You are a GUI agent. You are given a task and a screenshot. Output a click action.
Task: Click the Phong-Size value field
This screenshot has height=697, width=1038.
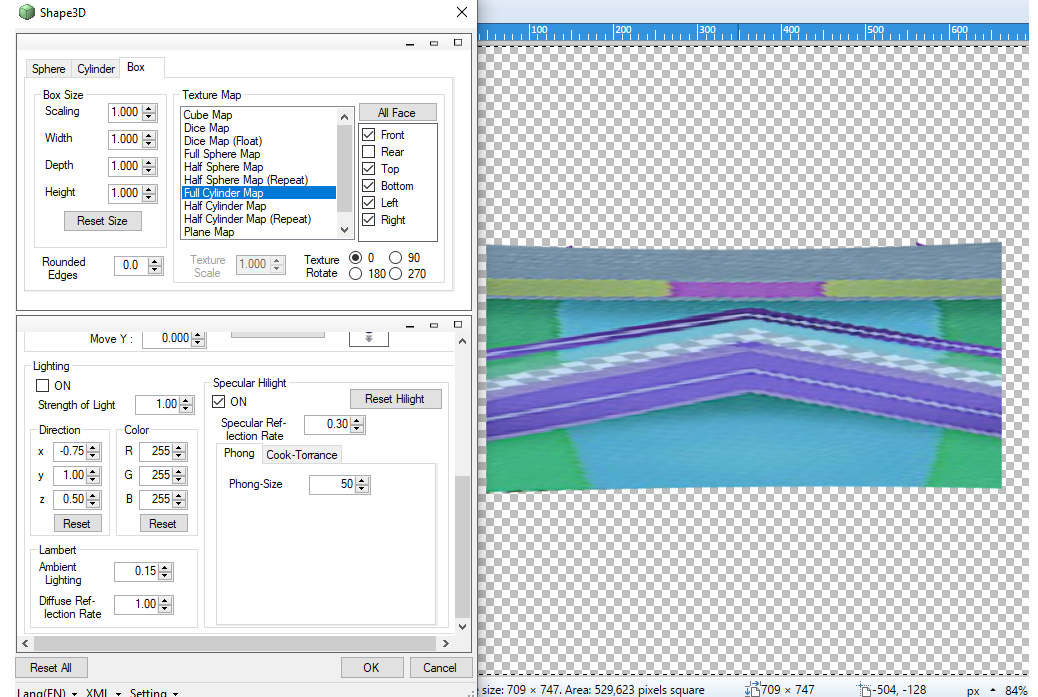click(332, 484)
